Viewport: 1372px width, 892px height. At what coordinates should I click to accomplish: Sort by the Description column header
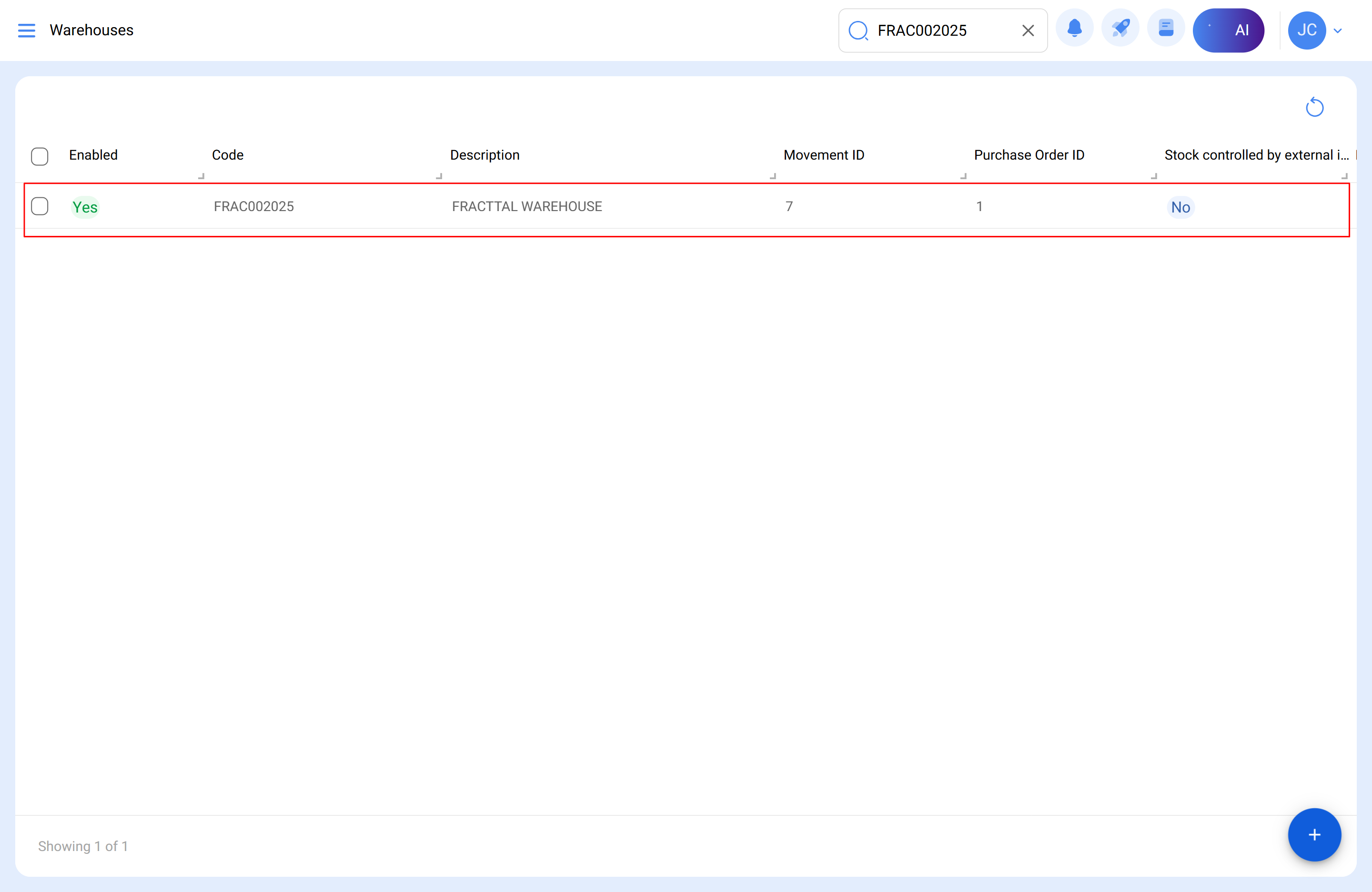pos(484,155)
